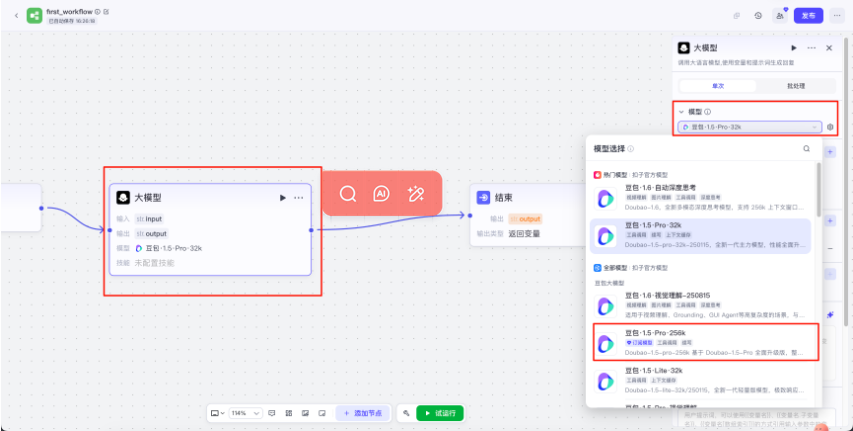This screenshot has width=853, height=431.
Task: Click the 大模型 icon in the side panel header
Action: point(684,48)
